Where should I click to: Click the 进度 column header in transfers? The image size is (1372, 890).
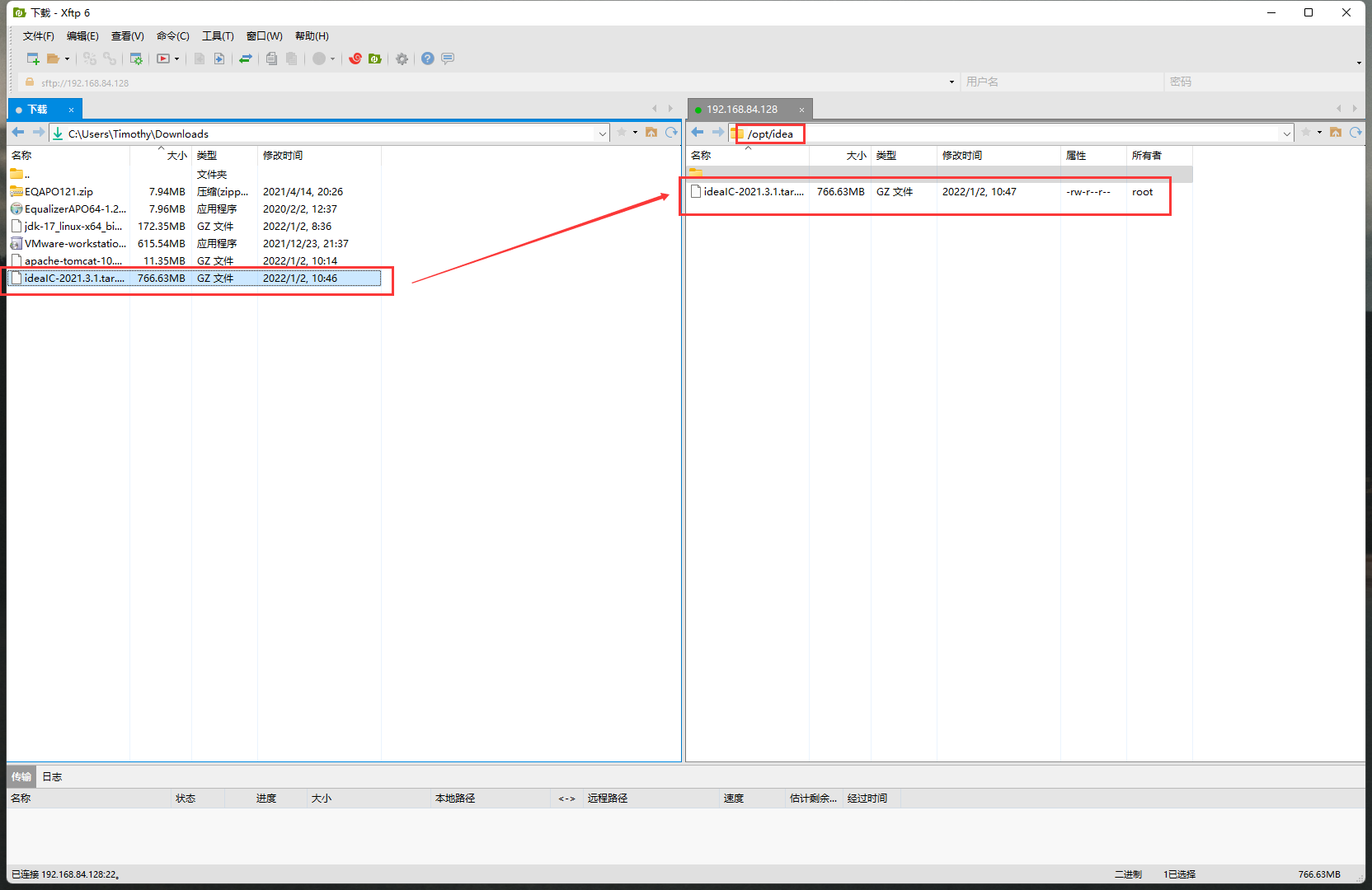click(x=265, y=798)
